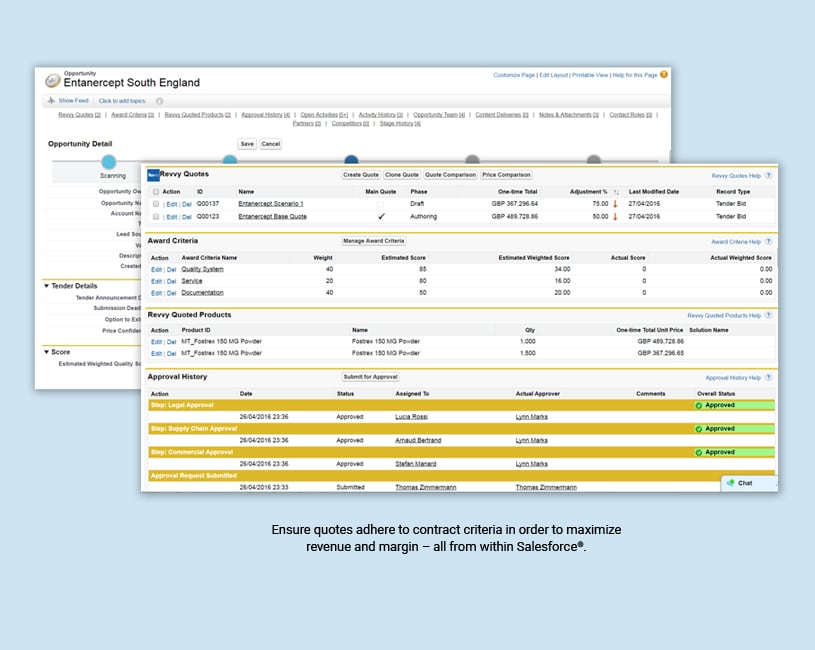Click to add topics link
This screenshot has width=815, height=650.
point(123,101)
